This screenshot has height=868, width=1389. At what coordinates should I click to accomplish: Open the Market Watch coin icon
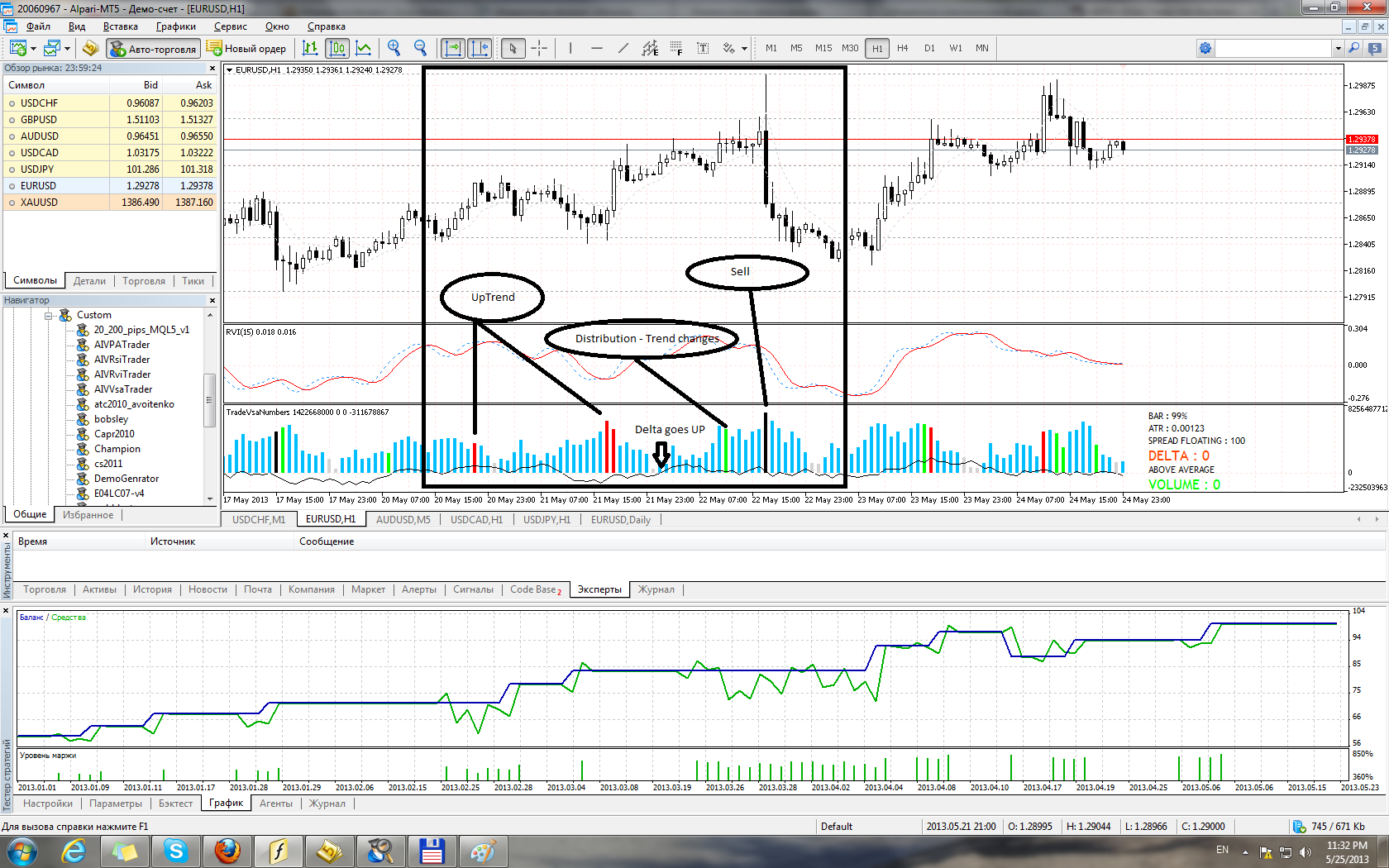pos(90,48)
